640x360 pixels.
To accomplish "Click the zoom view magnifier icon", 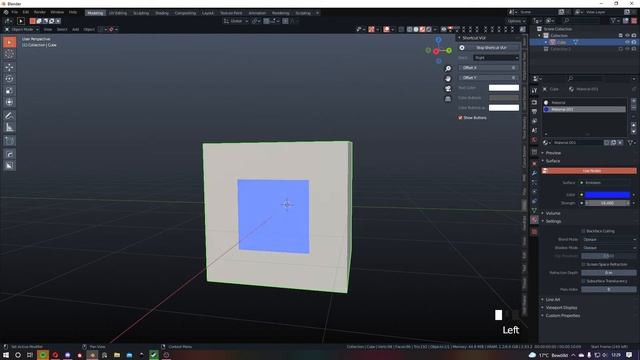I will (x=448, y=69).
